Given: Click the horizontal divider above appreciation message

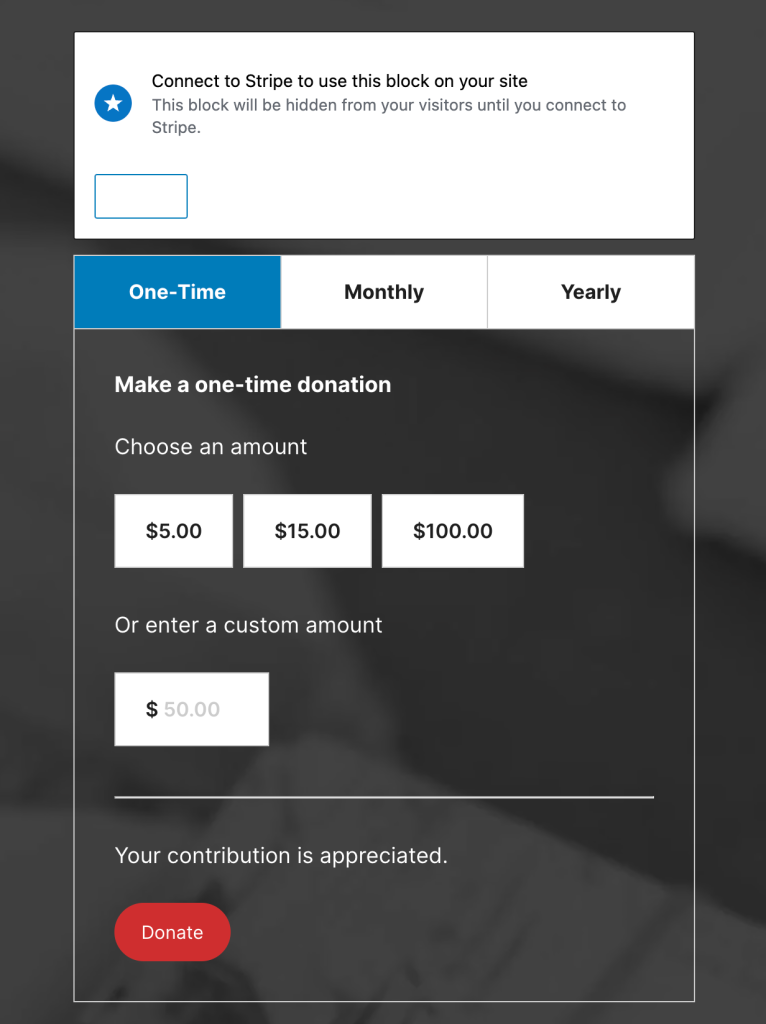Looking at the screenshot, I should [383, 797].
